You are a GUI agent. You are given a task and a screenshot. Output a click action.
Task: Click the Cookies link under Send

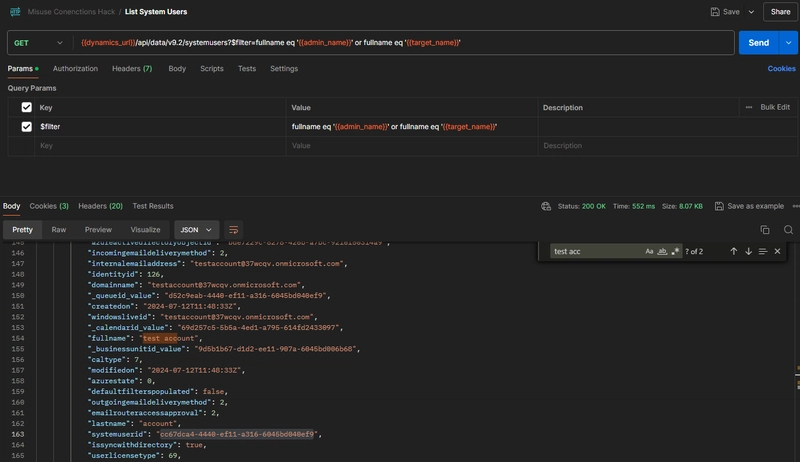pos(781,69)
